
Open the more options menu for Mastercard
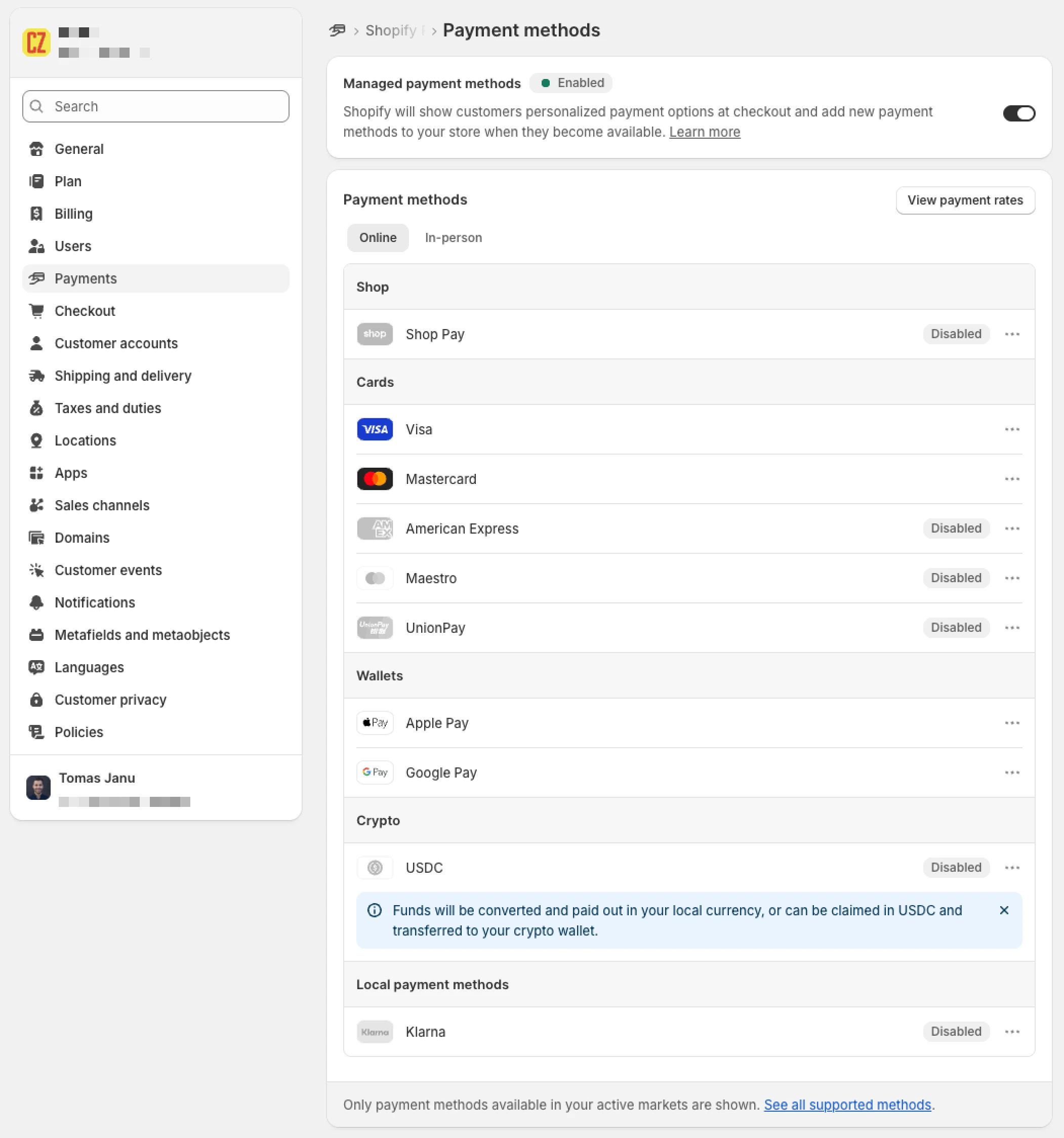1012,479
